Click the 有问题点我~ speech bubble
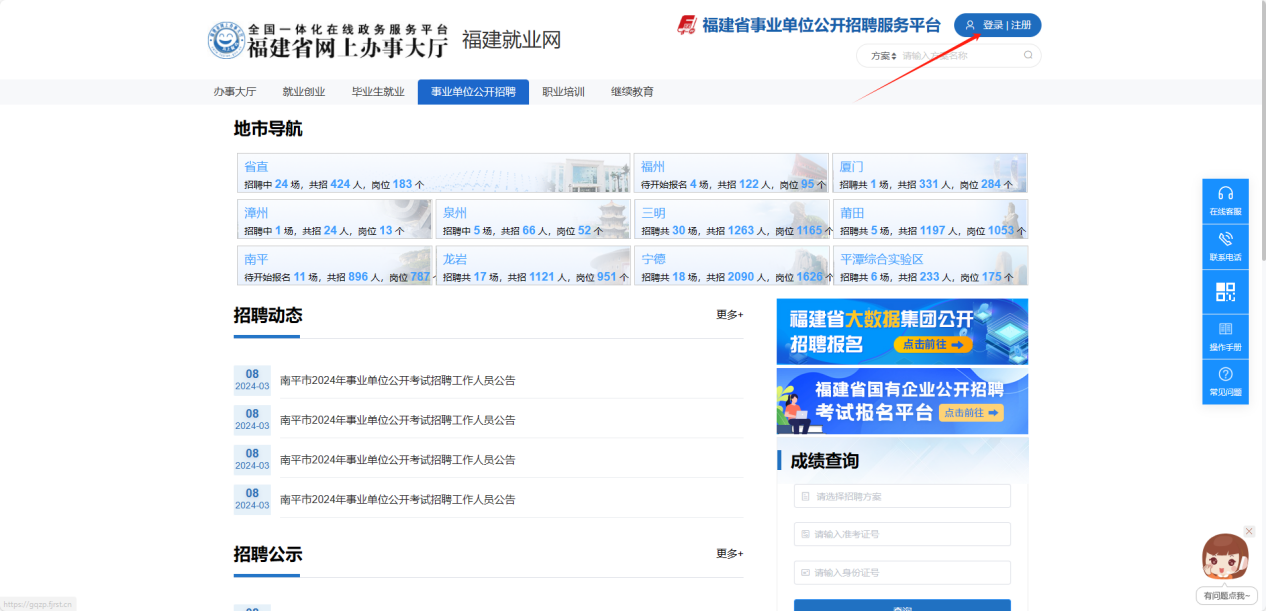Image resolution: width=1266 pixels, height=611 pixels. [1226, 595]
